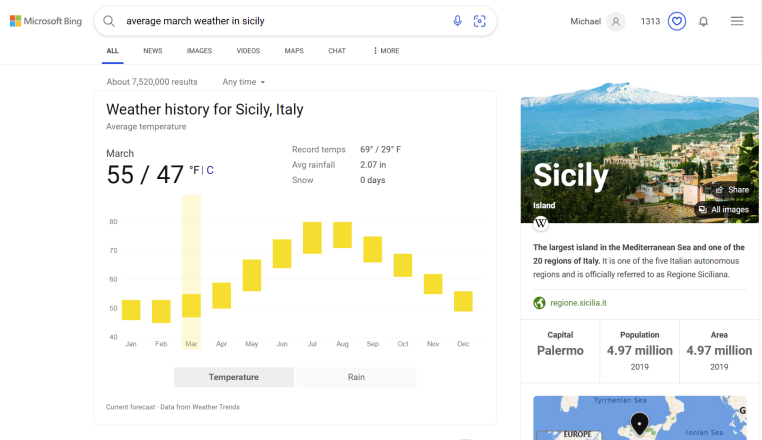The image size is (762, 440).
Task: Start voice search with microphone icon
Action: pyautogui.click(x=458, y=21)
